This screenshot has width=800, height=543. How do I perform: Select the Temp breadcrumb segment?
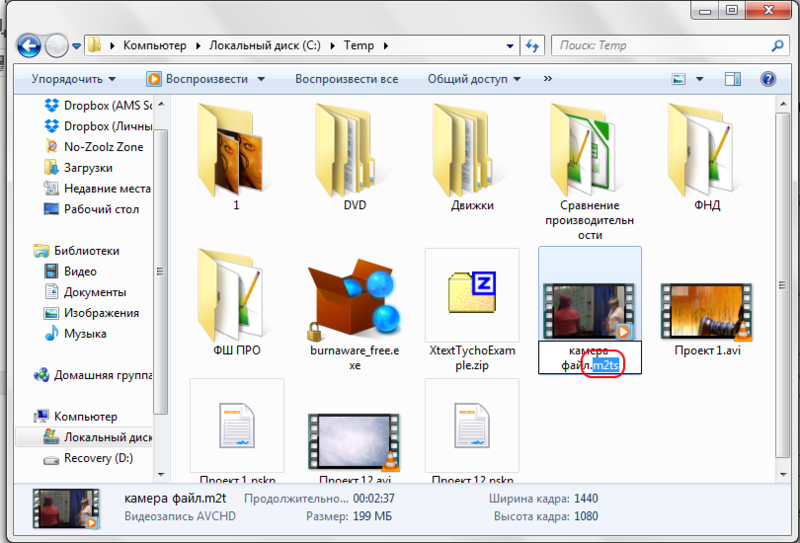pos(359,45)
